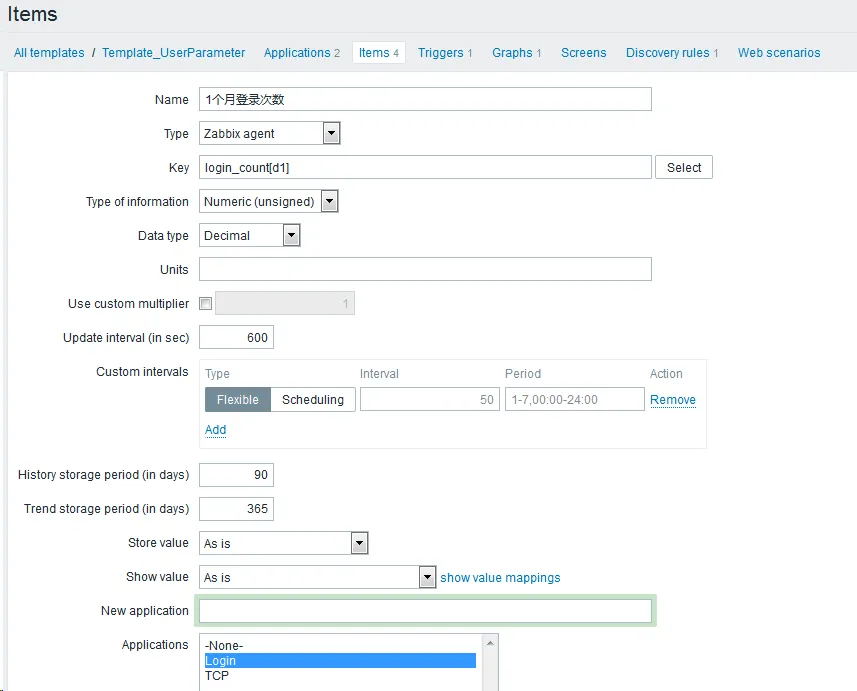Open the show value mappings link
Viewport: 857px width, 691px height.
coord(500,578)
